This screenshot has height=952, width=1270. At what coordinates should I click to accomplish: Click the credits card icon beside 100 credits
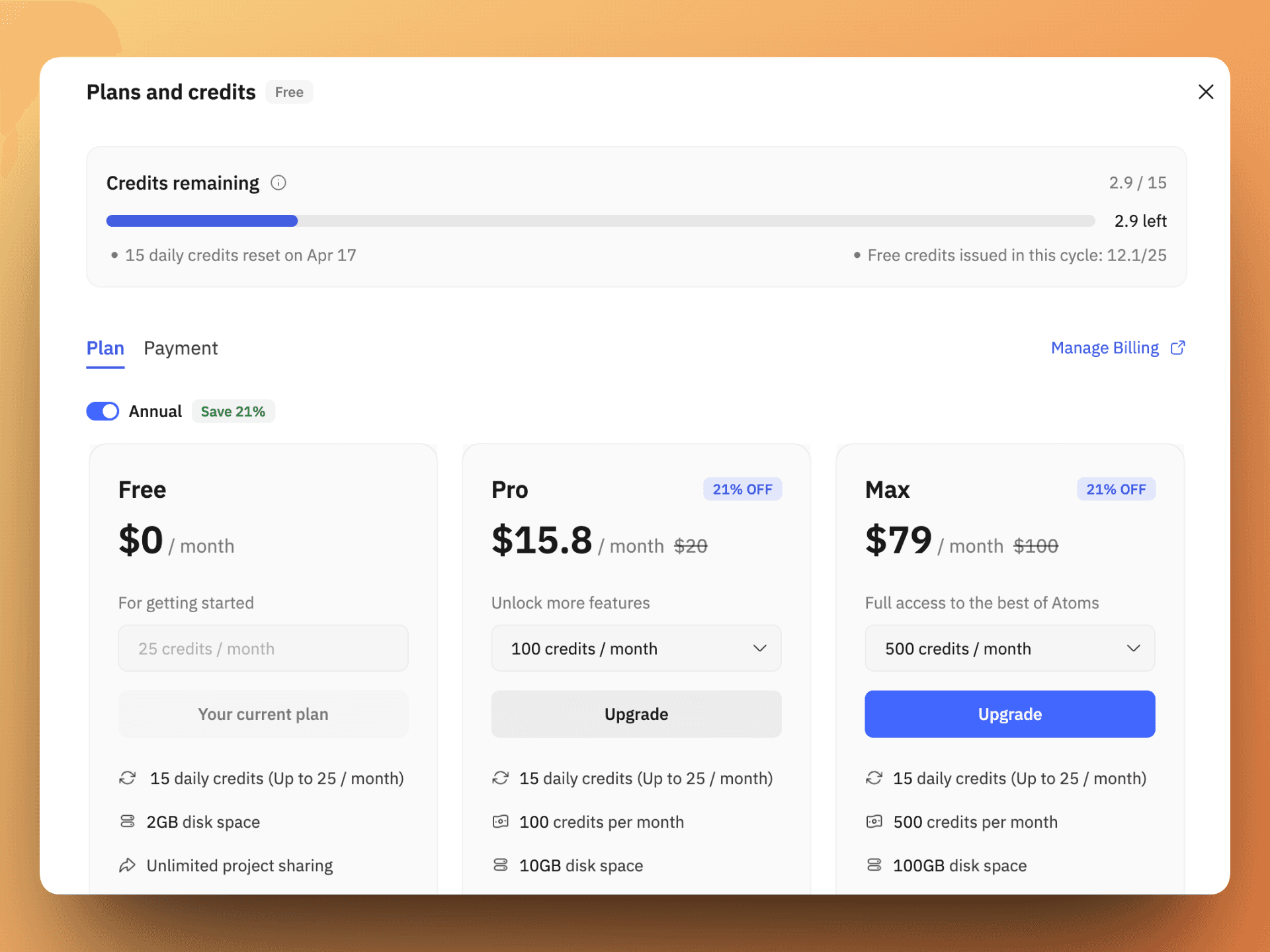[x=500, y=821]
